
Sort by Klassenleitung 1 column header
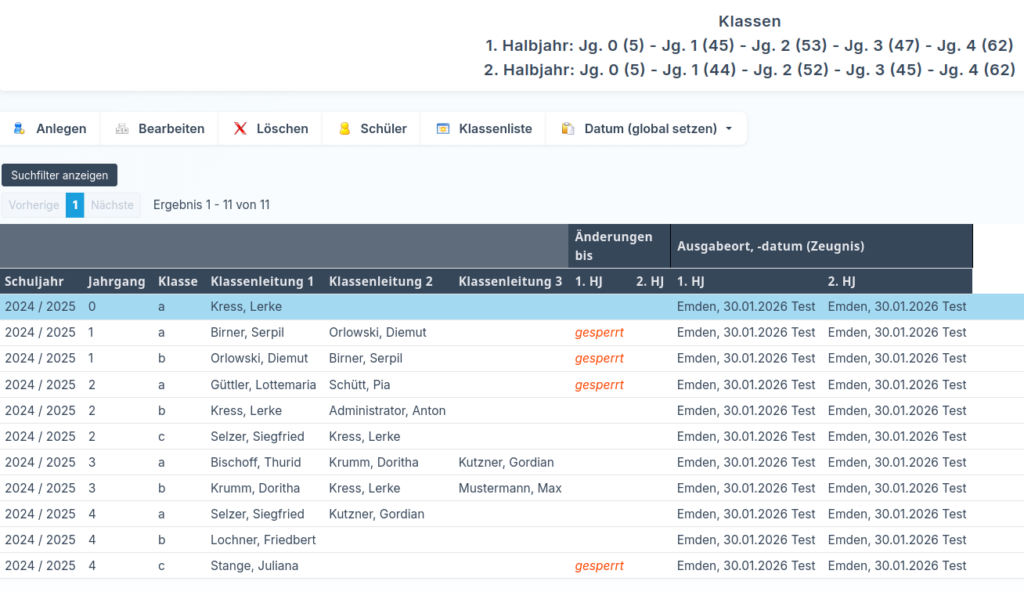pyautogui.click(x=262, y=282)
